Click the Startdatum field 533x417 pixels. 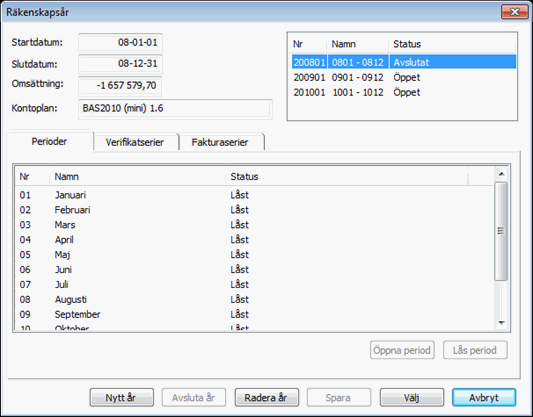(120, 43)
